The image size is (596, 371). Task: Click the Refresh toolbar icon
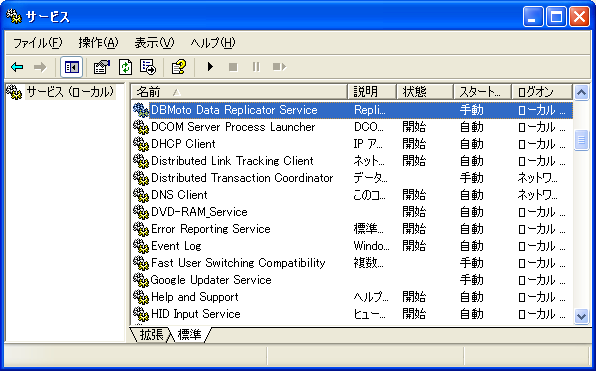(125, 67)
